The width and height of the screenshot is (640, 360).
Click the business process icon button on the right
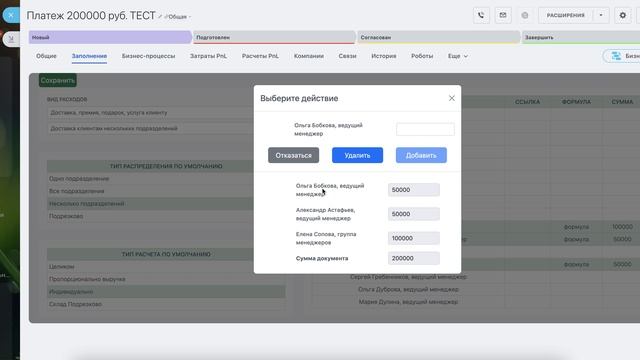coord(622,56)
